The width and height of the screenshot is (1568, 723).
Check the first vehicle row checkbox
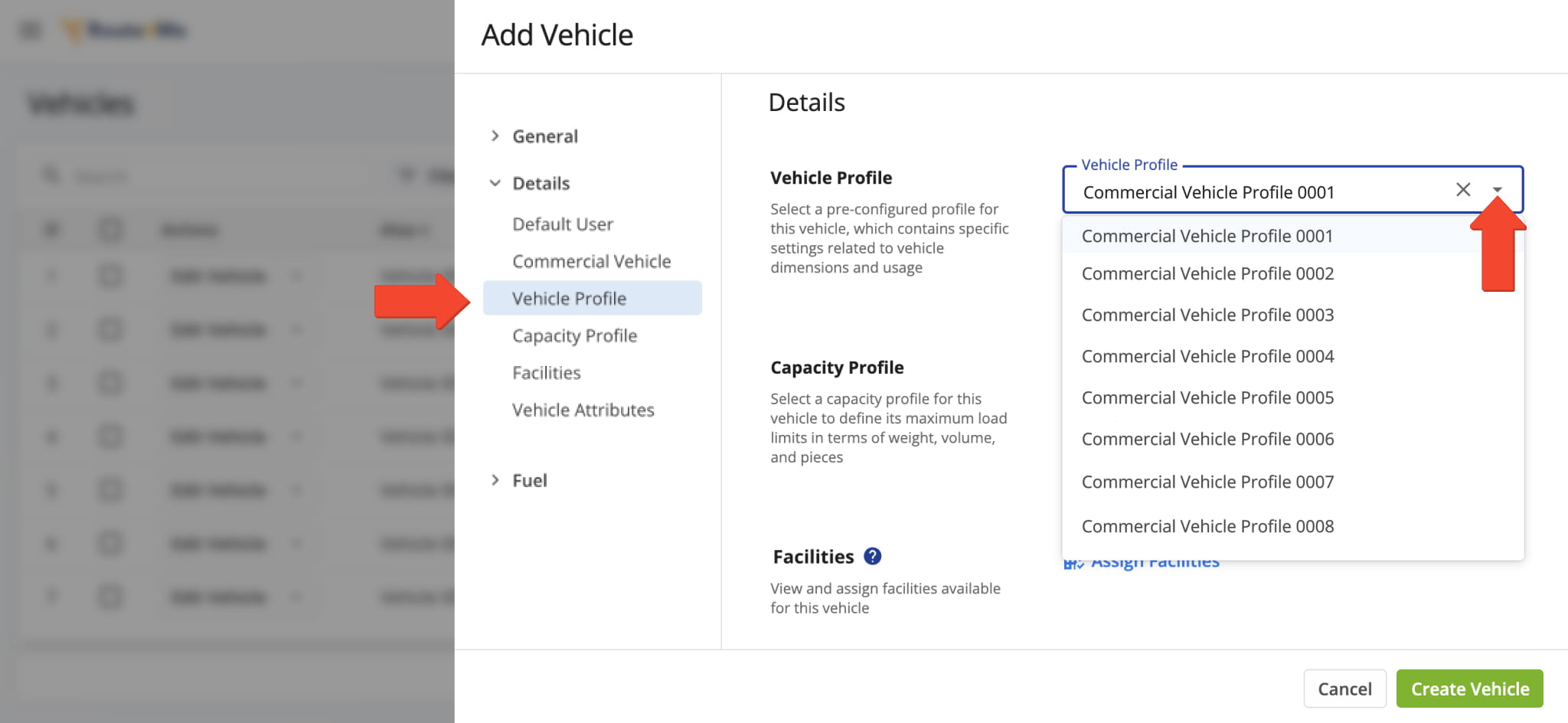(x=110, y=276)
